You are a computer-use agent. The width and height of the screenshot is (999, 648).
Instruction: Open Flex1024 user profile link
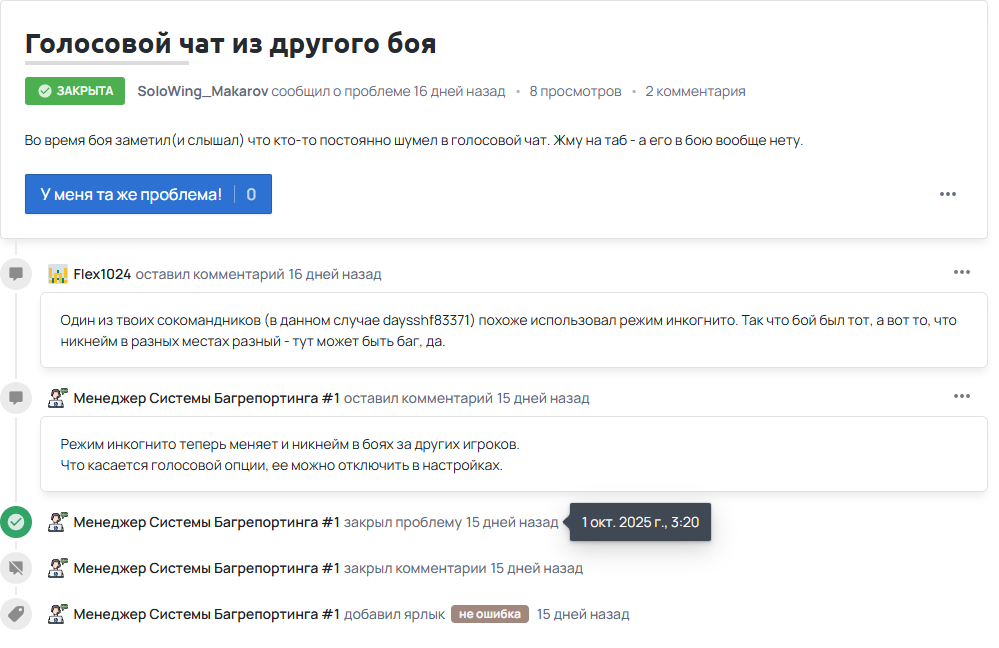pyautogui.click(x=102, y=274)
